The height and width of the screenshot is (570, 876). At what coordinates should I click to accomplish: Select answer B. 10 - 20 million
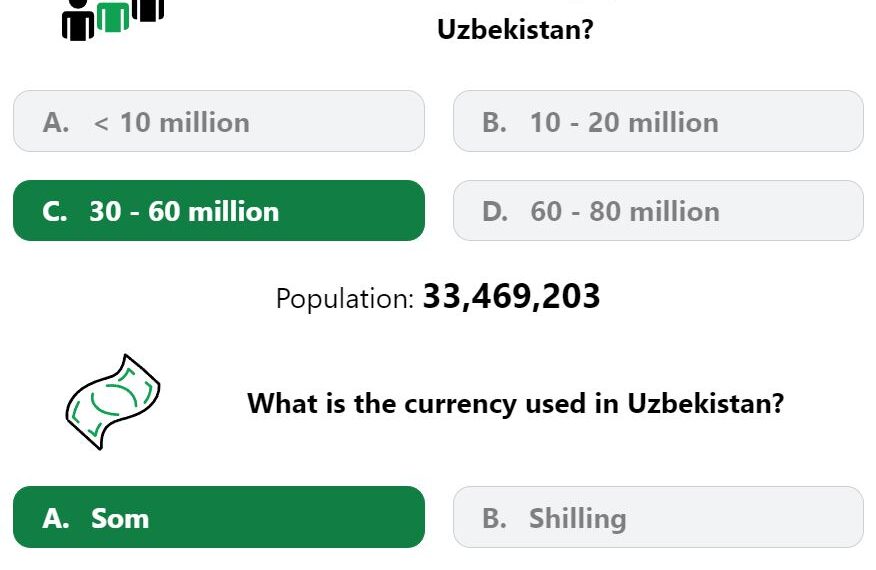[x=658, y=121]
